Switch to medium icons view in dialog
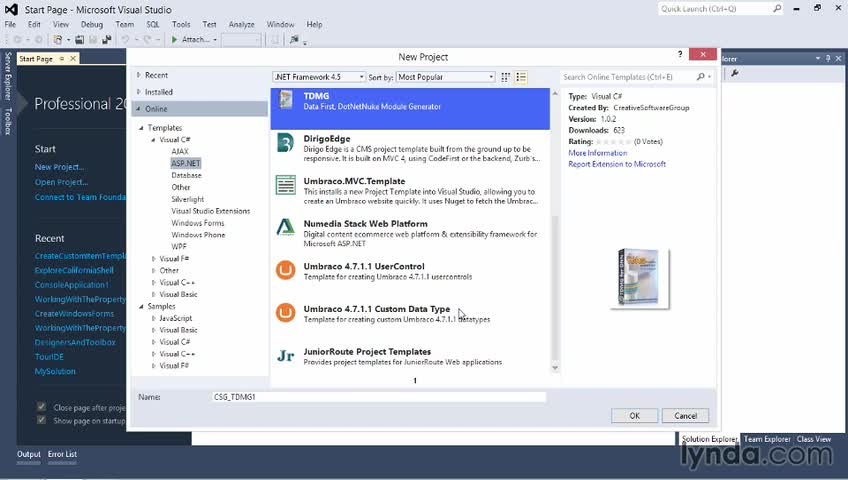 (505, 77)
